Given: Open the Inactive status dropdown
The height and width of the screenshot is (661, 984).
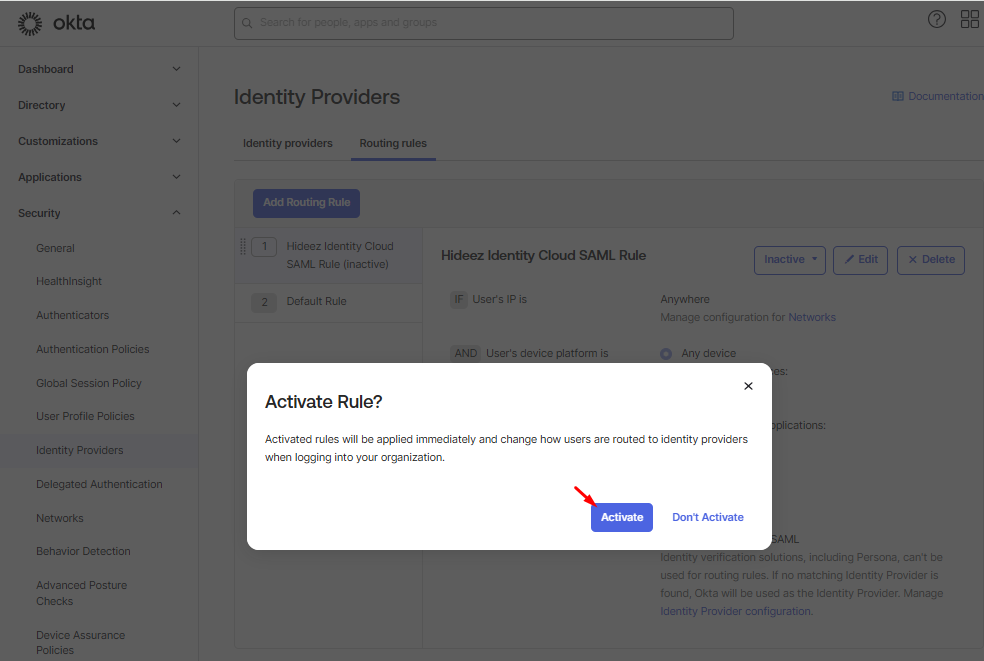Looking at the screenshot, I should (x=789, y=260).
